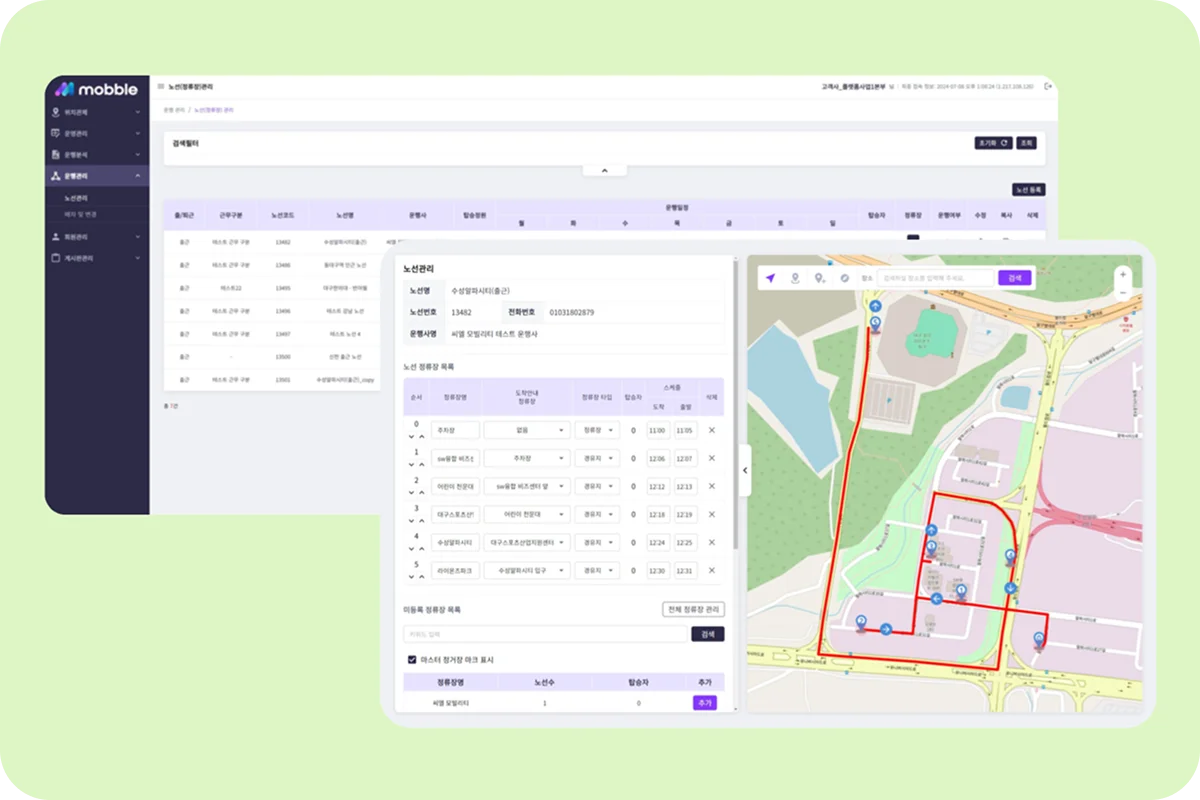Click the add-pin icon in map toolbar

pos(820,278)
